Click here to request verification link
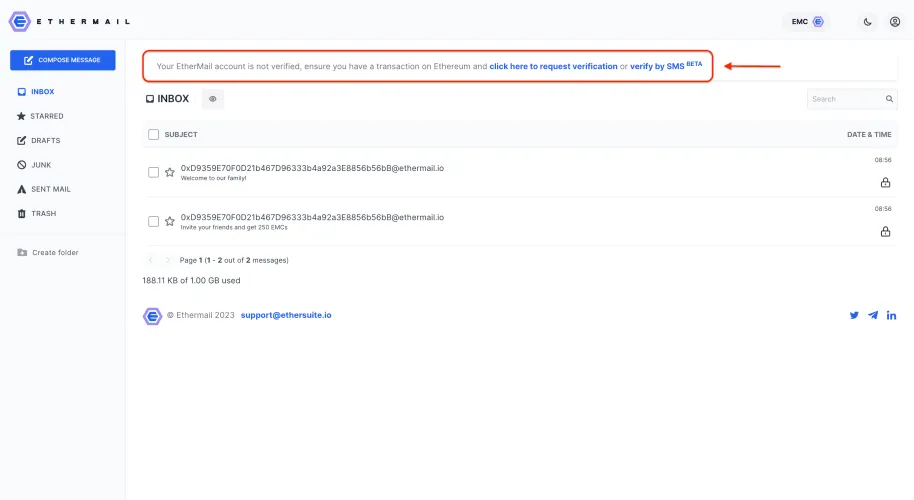914x500 pixels. [553, 66]
